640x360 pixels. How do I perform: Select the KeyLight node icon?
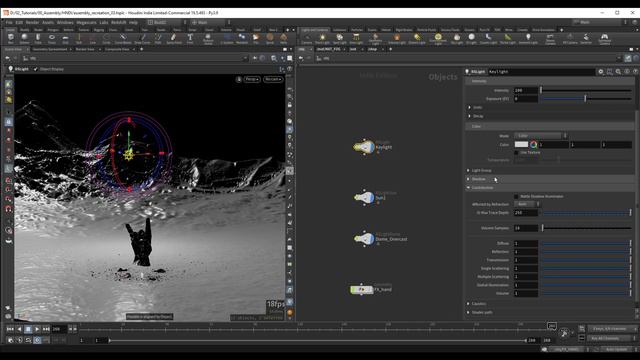(364, 147)
